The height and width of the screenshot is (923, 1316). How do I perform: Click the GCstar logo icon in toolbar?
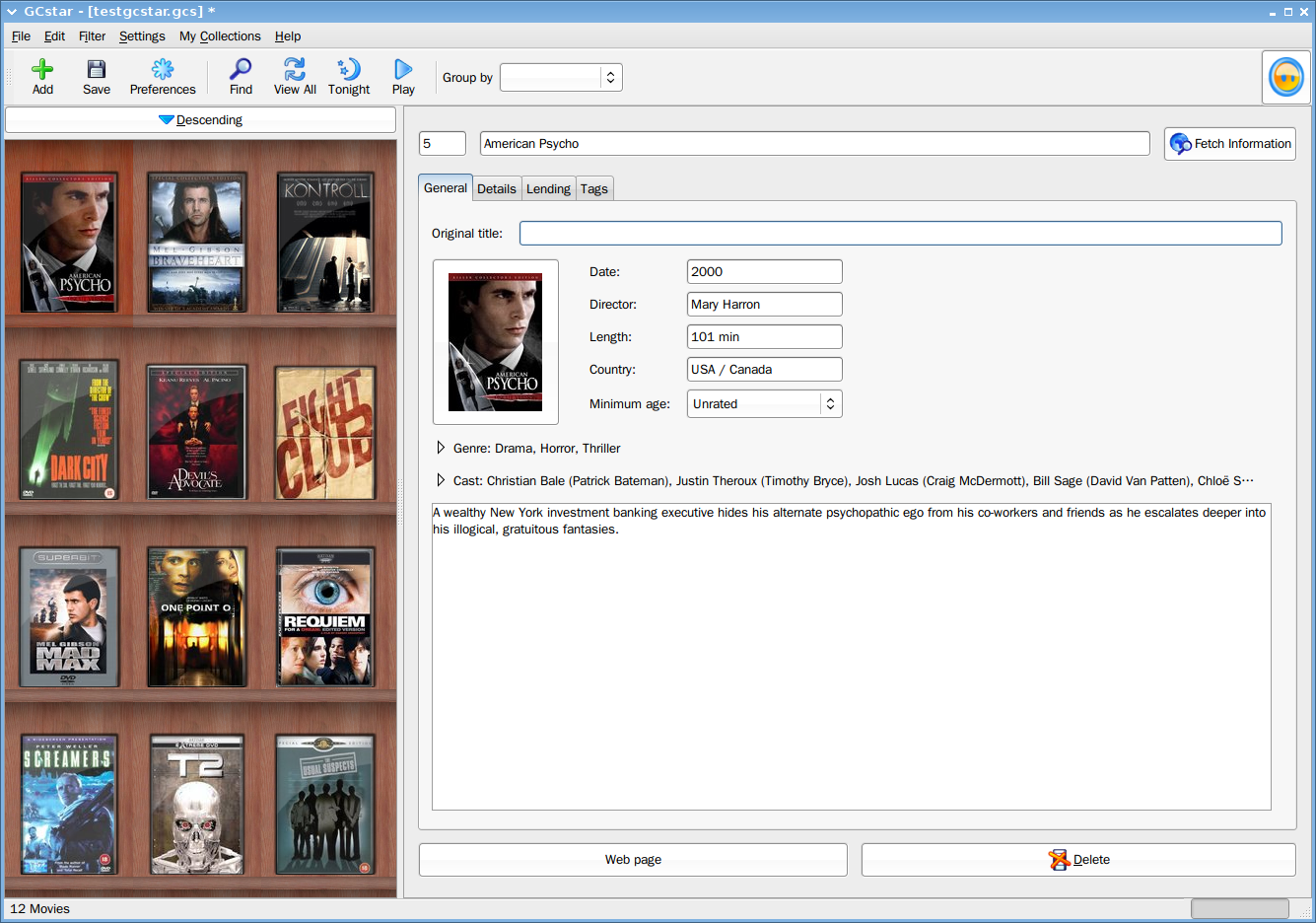(x=1286, y=77)
